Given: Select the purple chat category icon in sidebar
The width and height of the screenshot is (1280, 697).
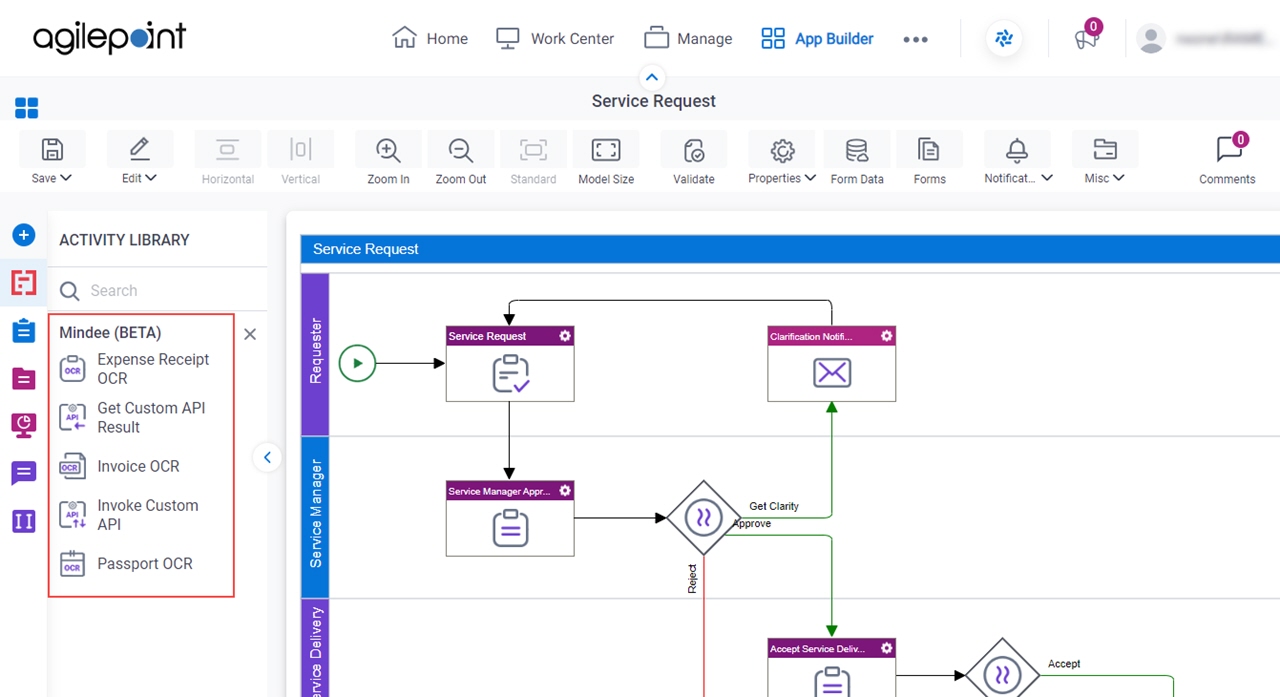Looking at the screenshot, I should [24, 473].
